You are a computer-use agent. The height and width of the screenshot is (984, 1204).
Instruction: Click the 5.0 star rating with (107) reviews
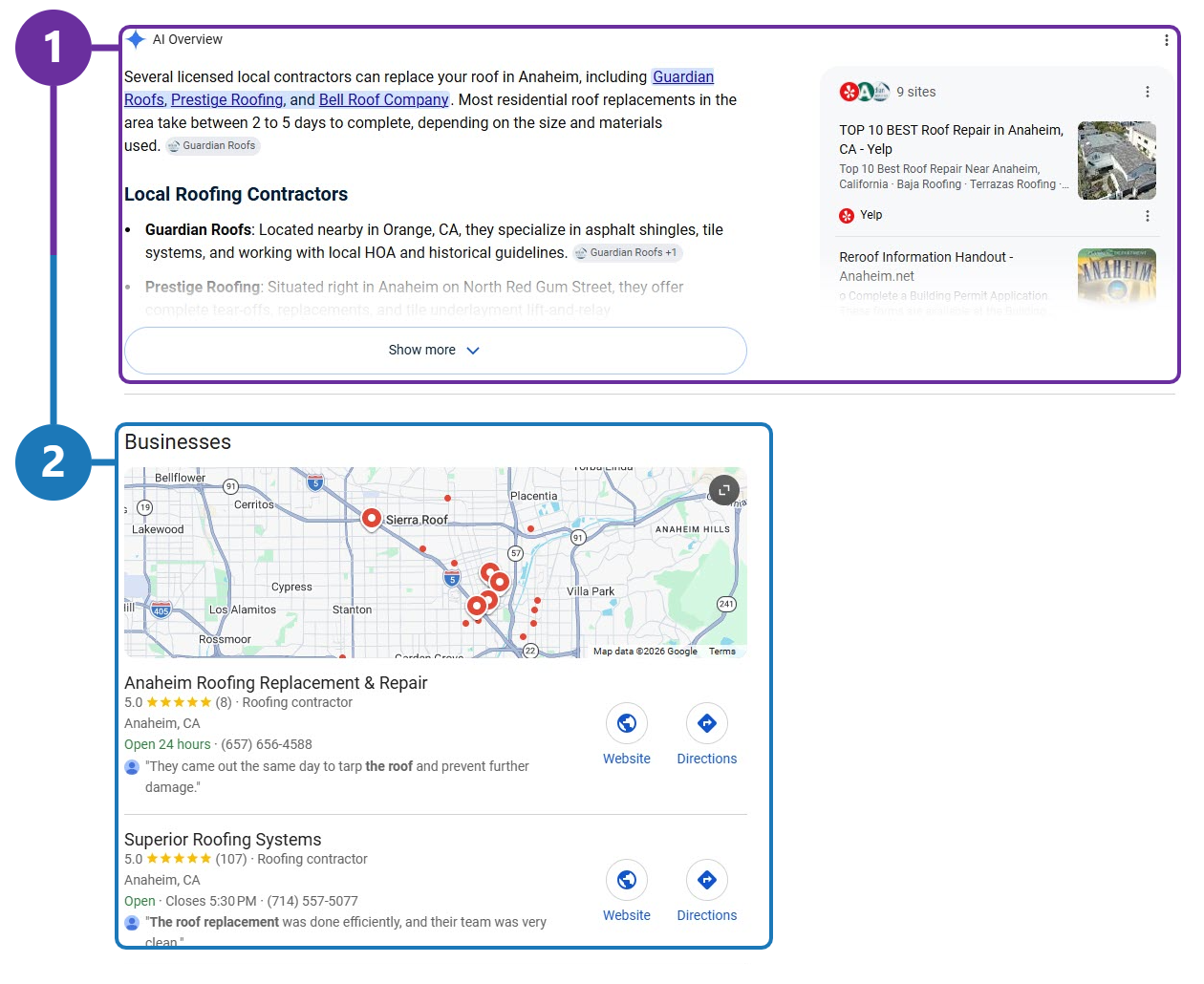185,860
